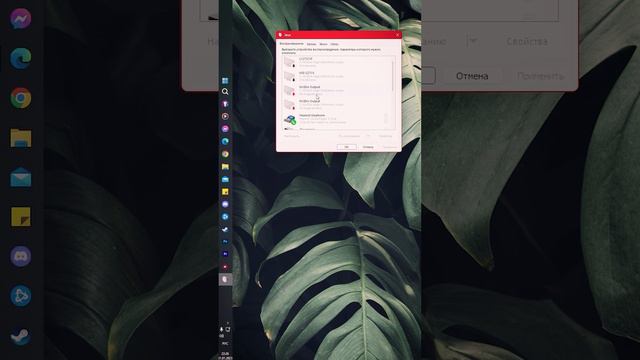
Task: Open Свойства in the small Sound dialog
Action: [385, 136]
